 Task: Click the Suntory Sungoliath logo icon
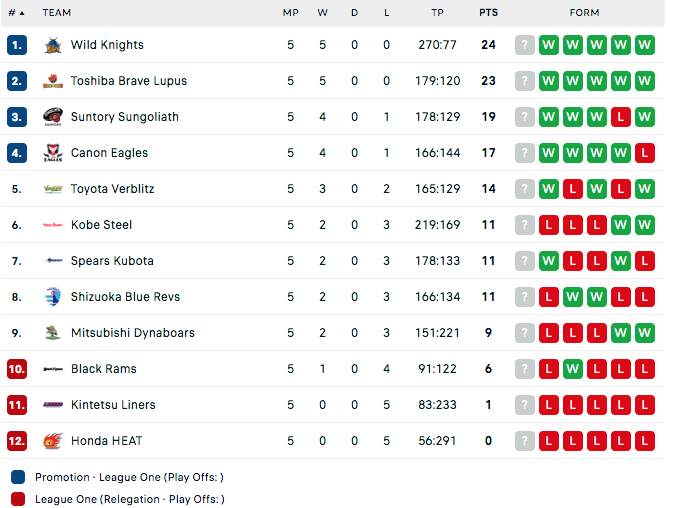click(53, 117)
